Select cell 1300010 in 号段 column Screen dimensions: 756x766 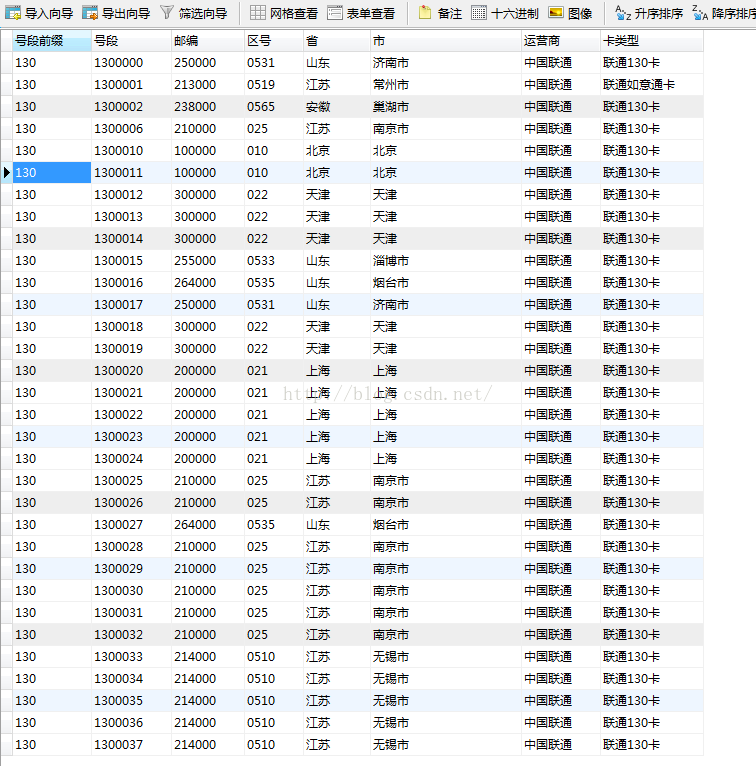131,150
